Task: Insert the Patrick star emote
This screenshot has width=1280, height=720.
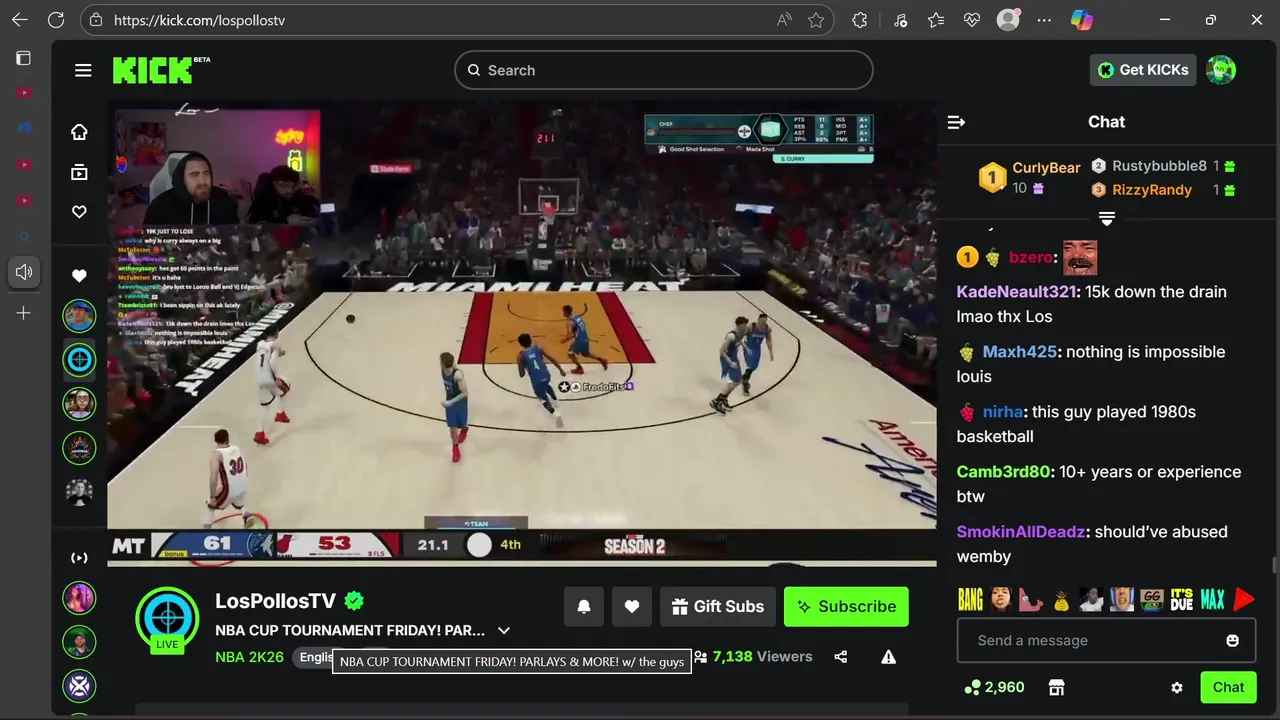Action: pos(1031,599)
